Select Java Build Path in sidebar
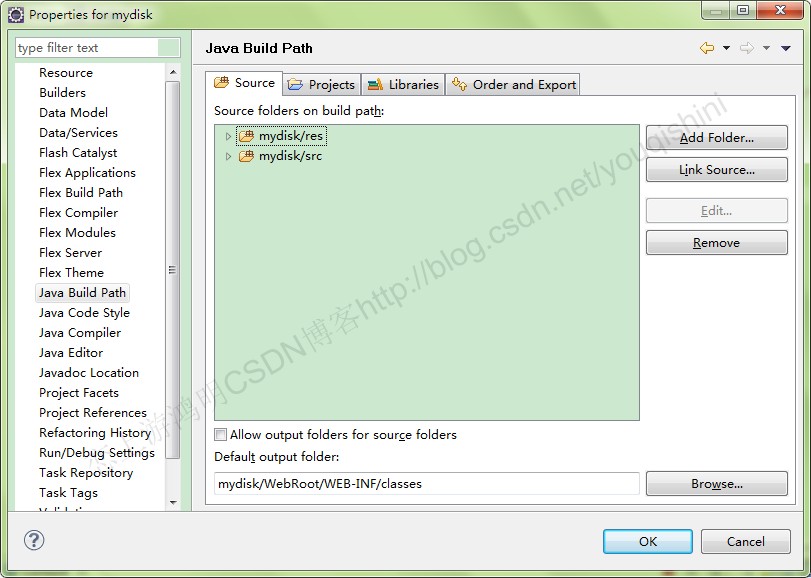The image size is (811, 578). (82, 293)
